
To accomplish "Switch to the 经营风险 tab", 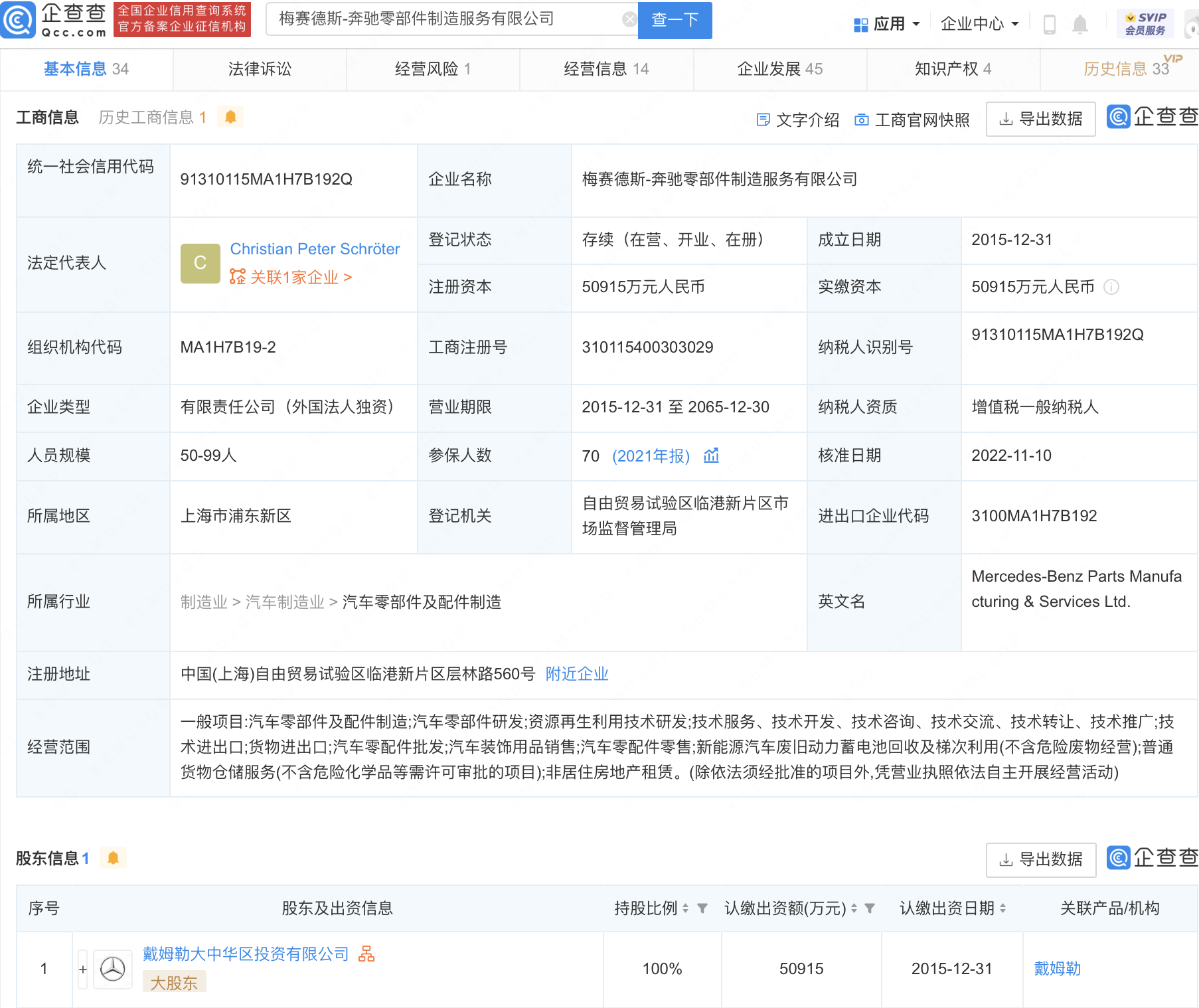I will click(433, 69).
